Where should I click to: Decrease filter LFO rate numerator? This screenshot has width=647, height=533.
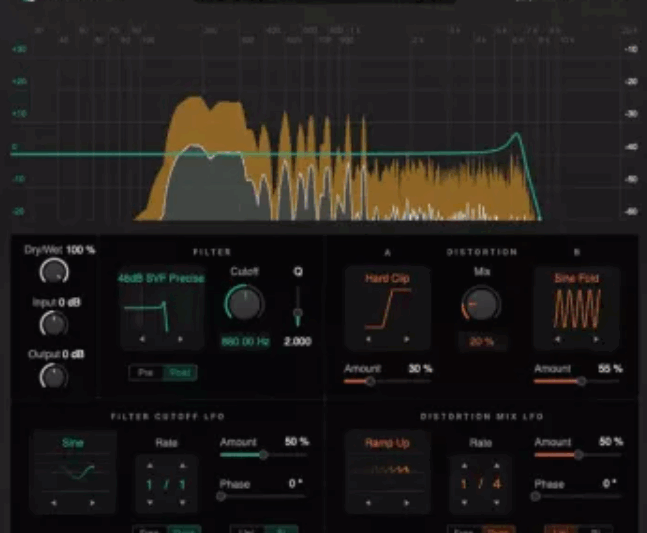(x=150, y=502)
